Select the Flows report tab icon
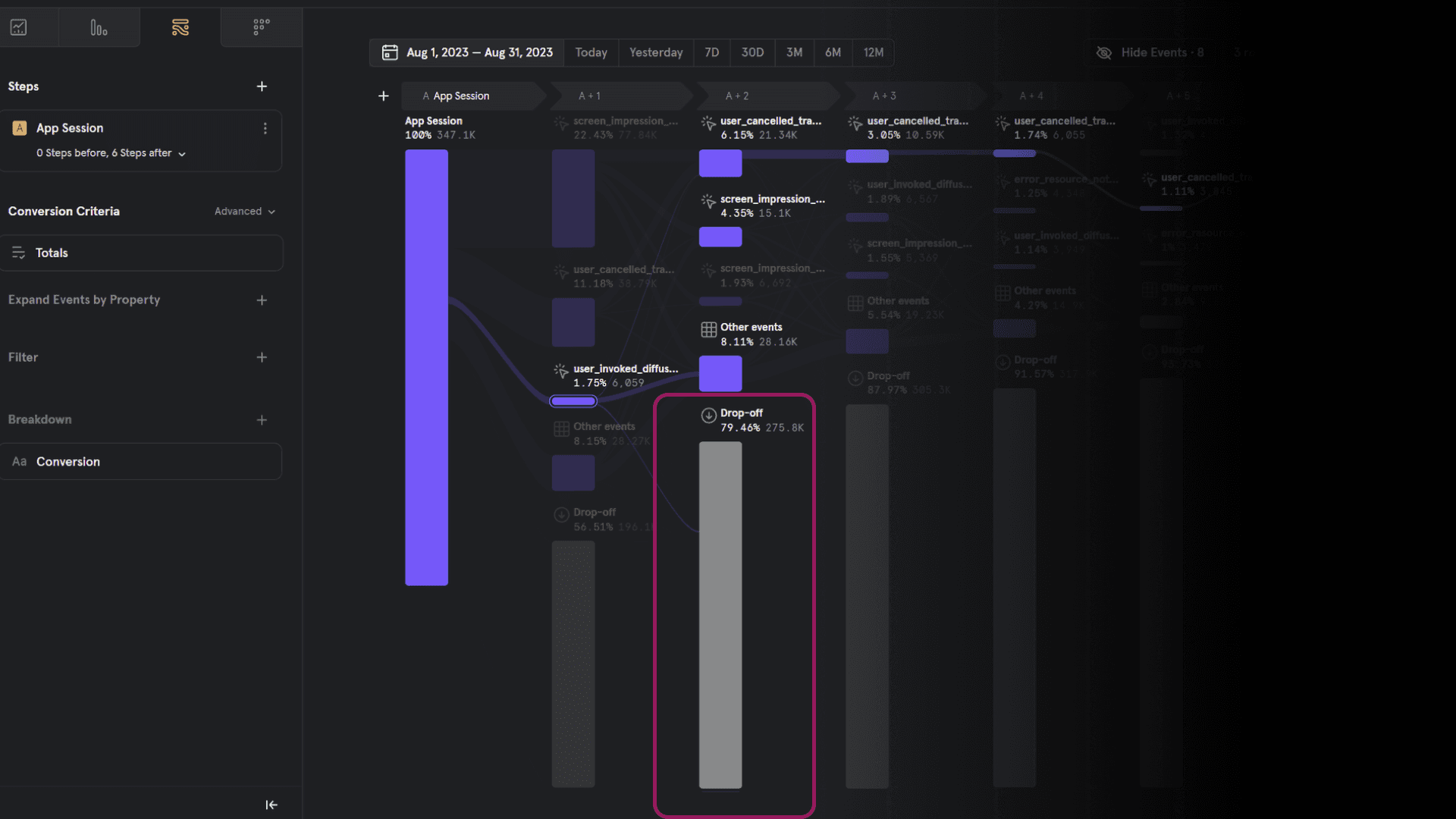Viewport: 1456px width, 819px height. coord(180,28)
